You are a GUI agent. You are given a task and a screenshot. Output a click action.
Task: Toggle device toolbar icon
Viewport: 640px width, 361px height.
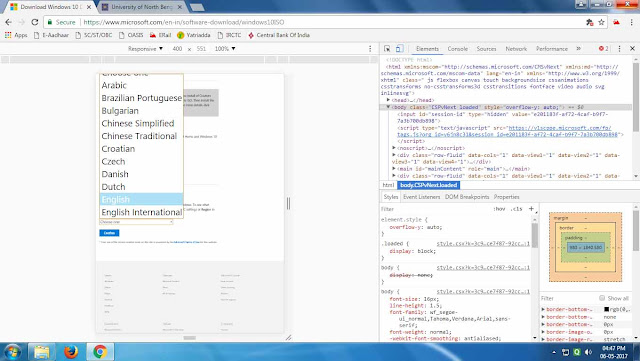tap(399, 49)
